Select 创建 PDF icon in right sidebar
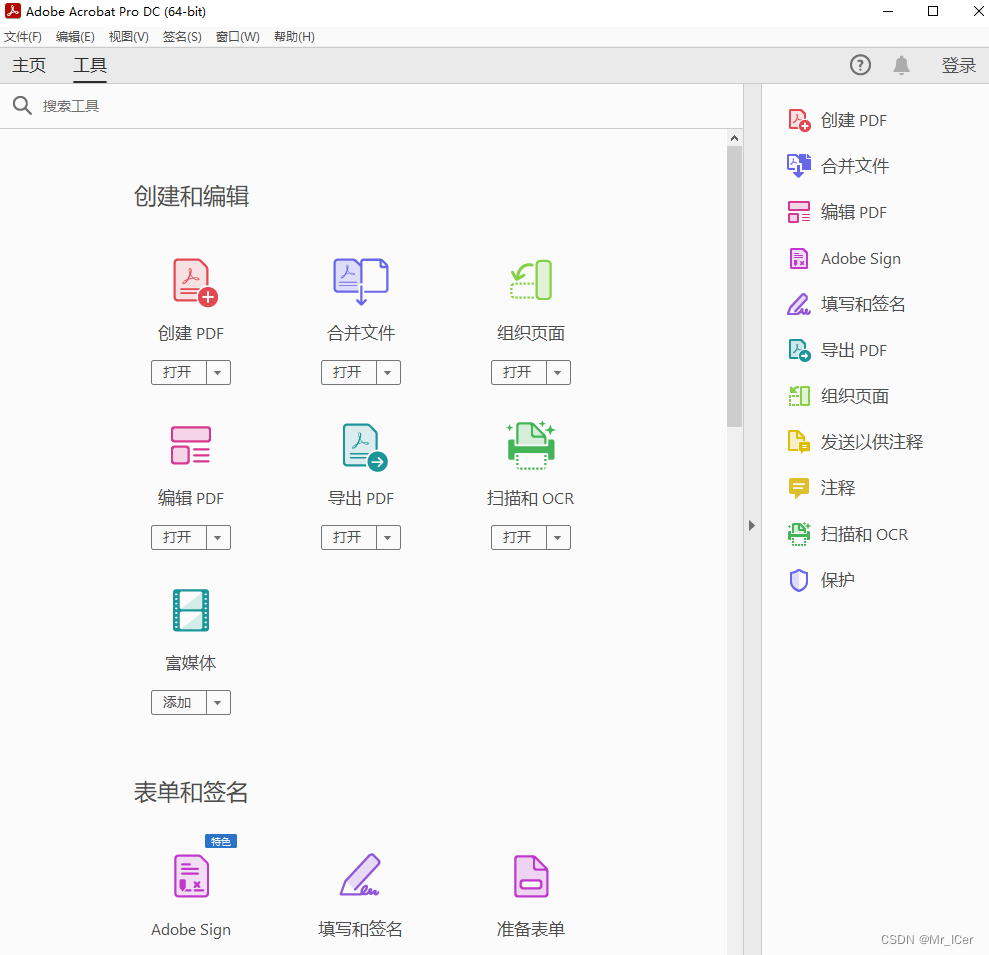Screen dimensions: 989x955 (x=799, y=120)
